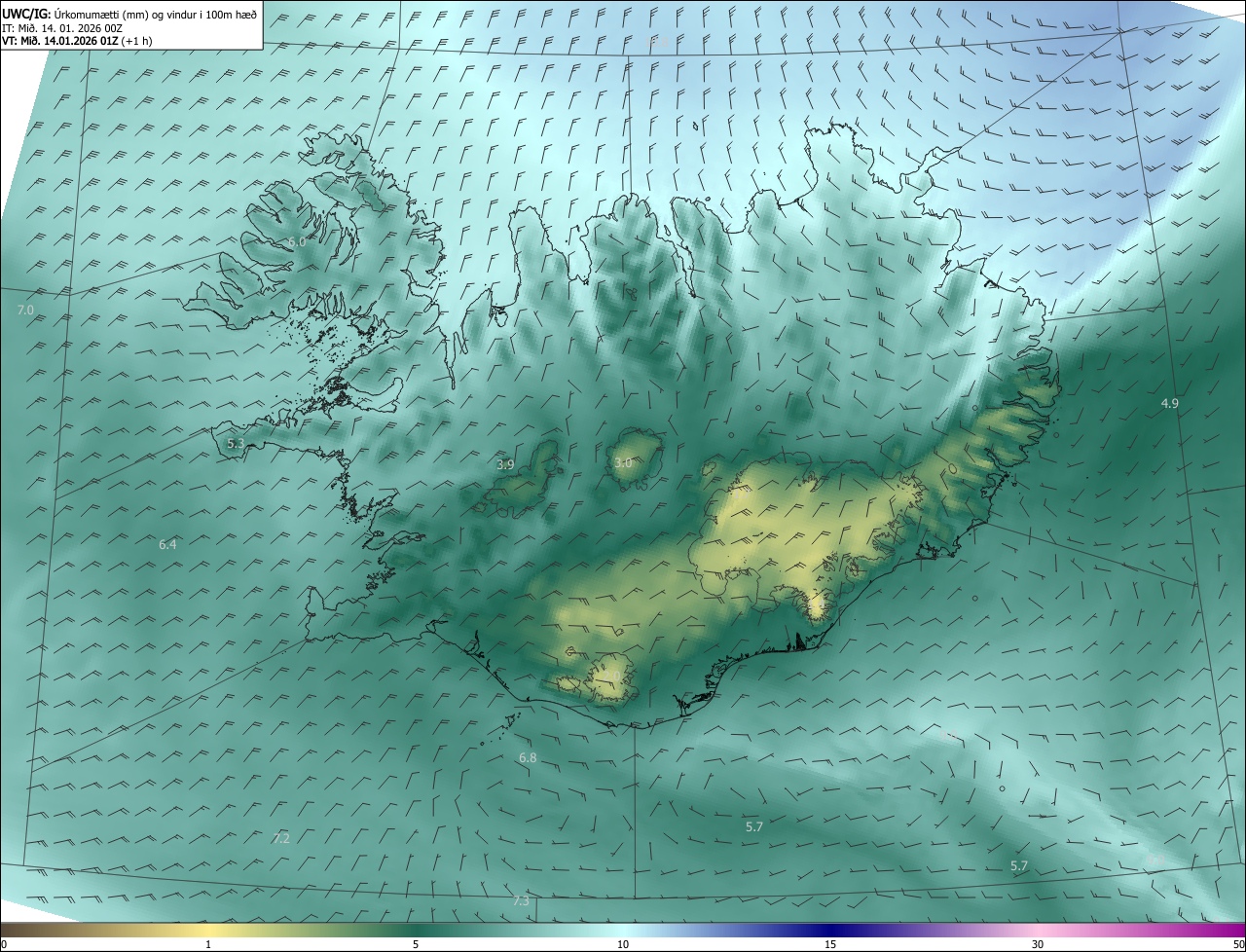The image size is (1246, 952).
Task: Click the 3.9 value label on the glacier
Action: [x=505, y=465]
